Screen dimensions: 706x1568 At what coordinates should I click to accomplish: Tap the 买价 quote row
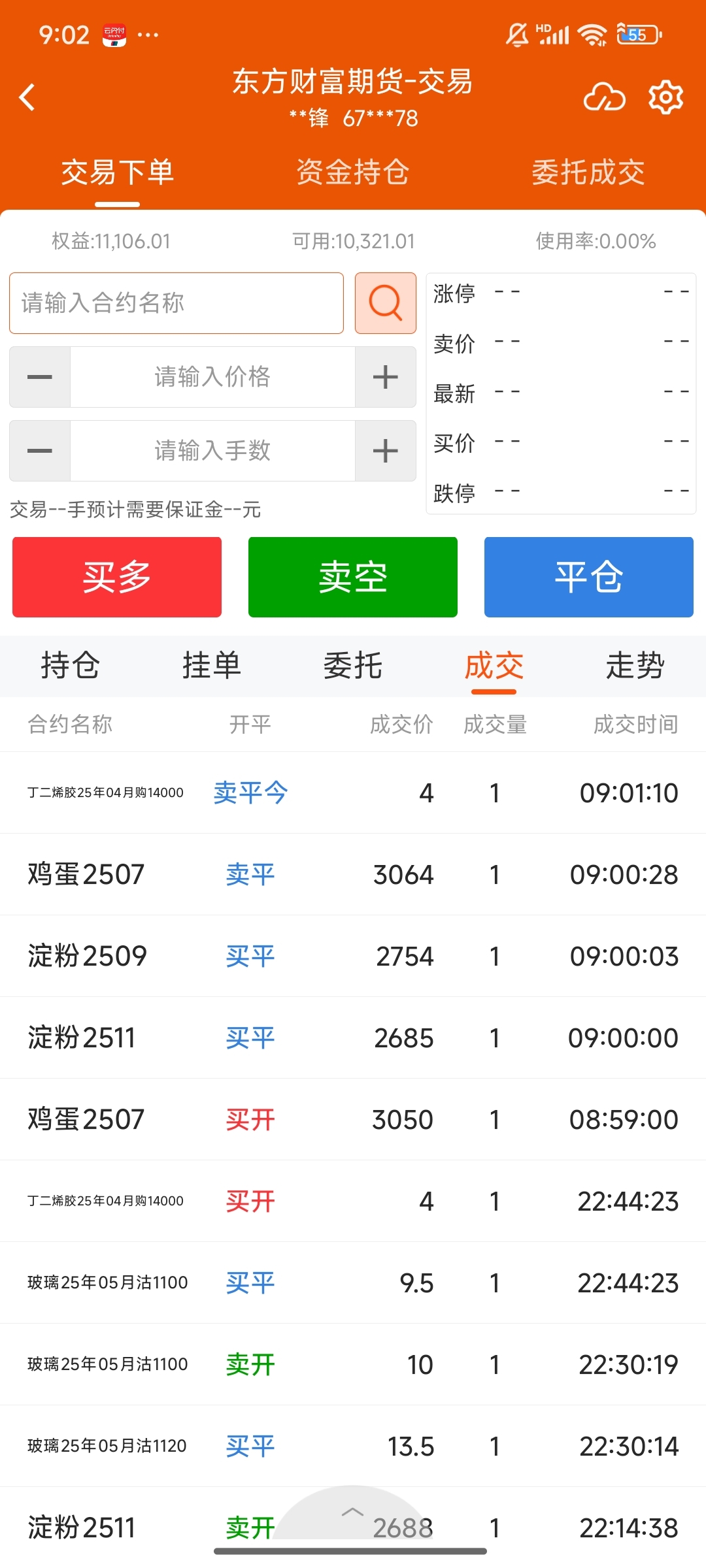[x=561, y=443]
